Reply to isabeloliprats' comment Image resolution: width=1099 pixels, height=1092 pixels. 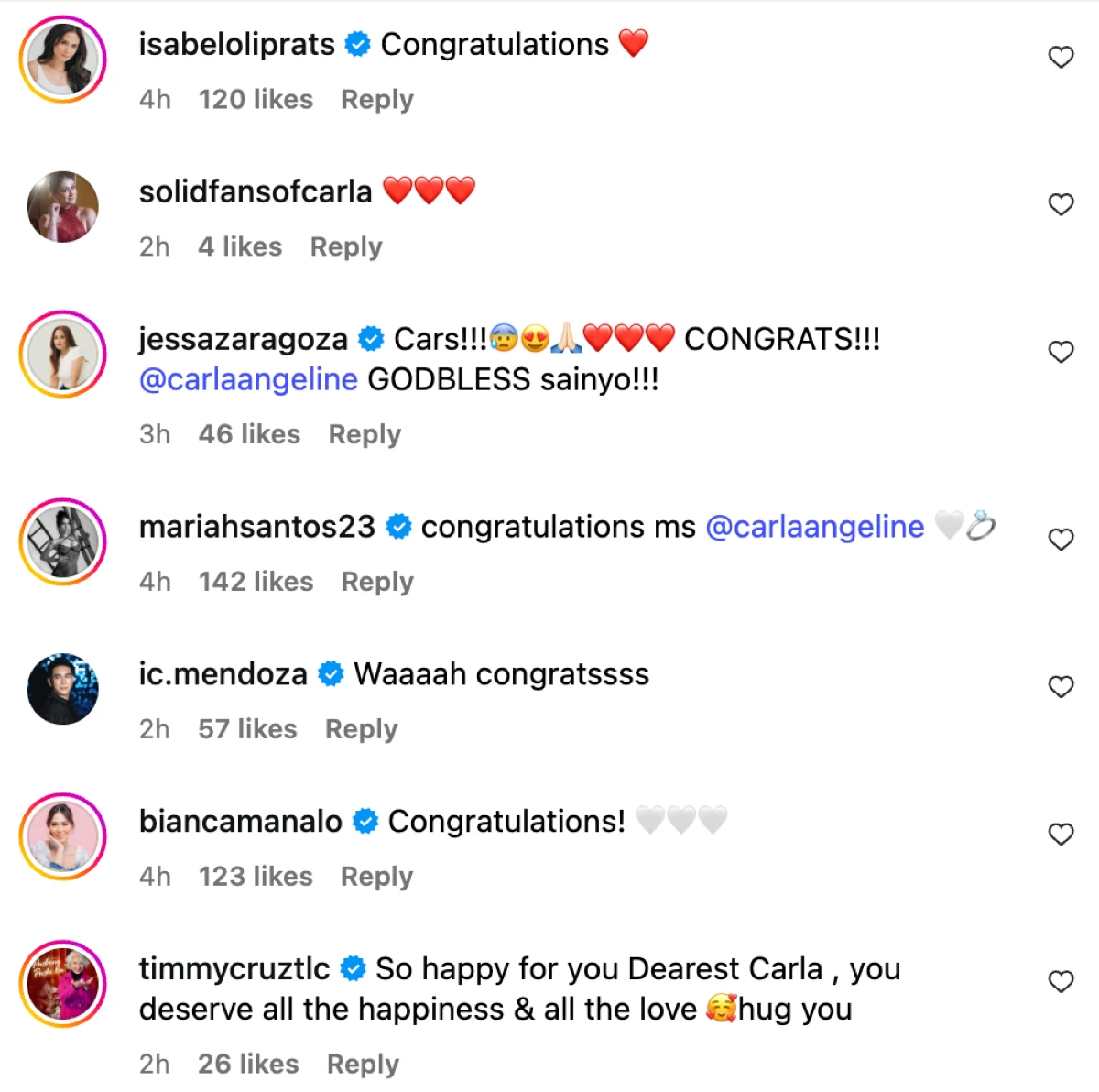click(376, 100)
